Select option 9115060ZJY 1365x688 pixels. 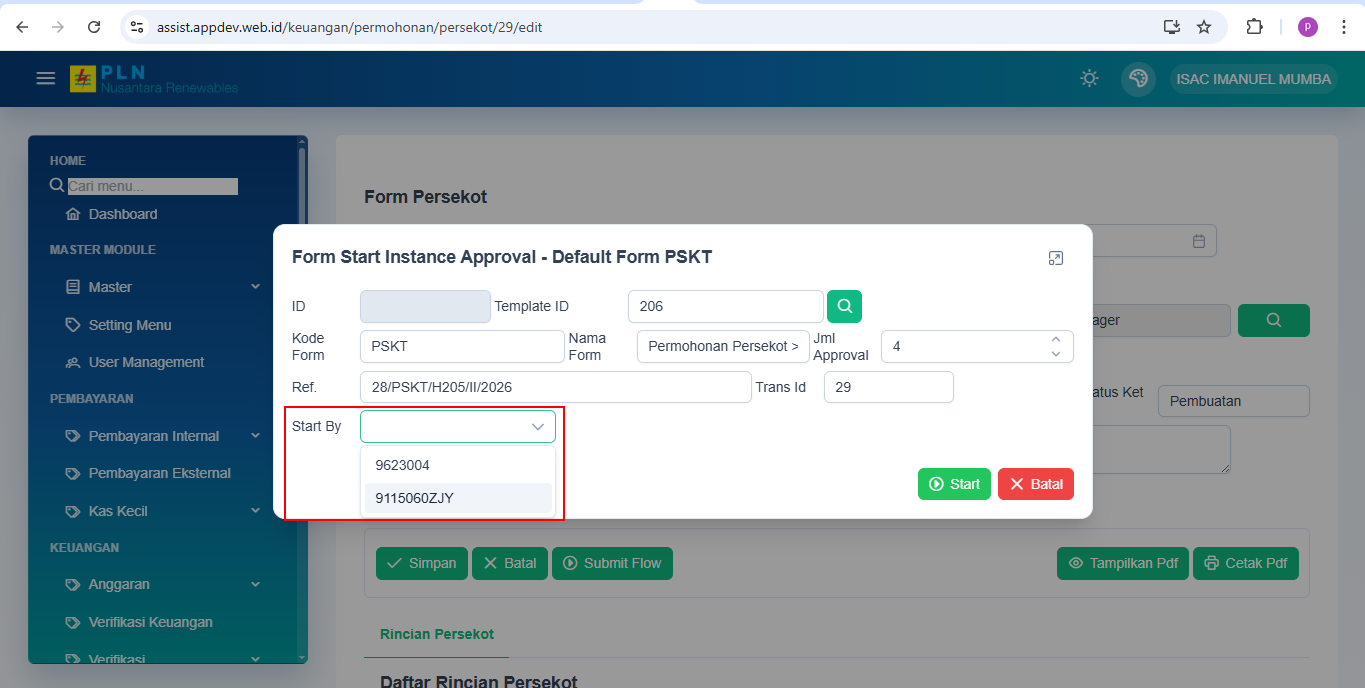click(458, 498)
